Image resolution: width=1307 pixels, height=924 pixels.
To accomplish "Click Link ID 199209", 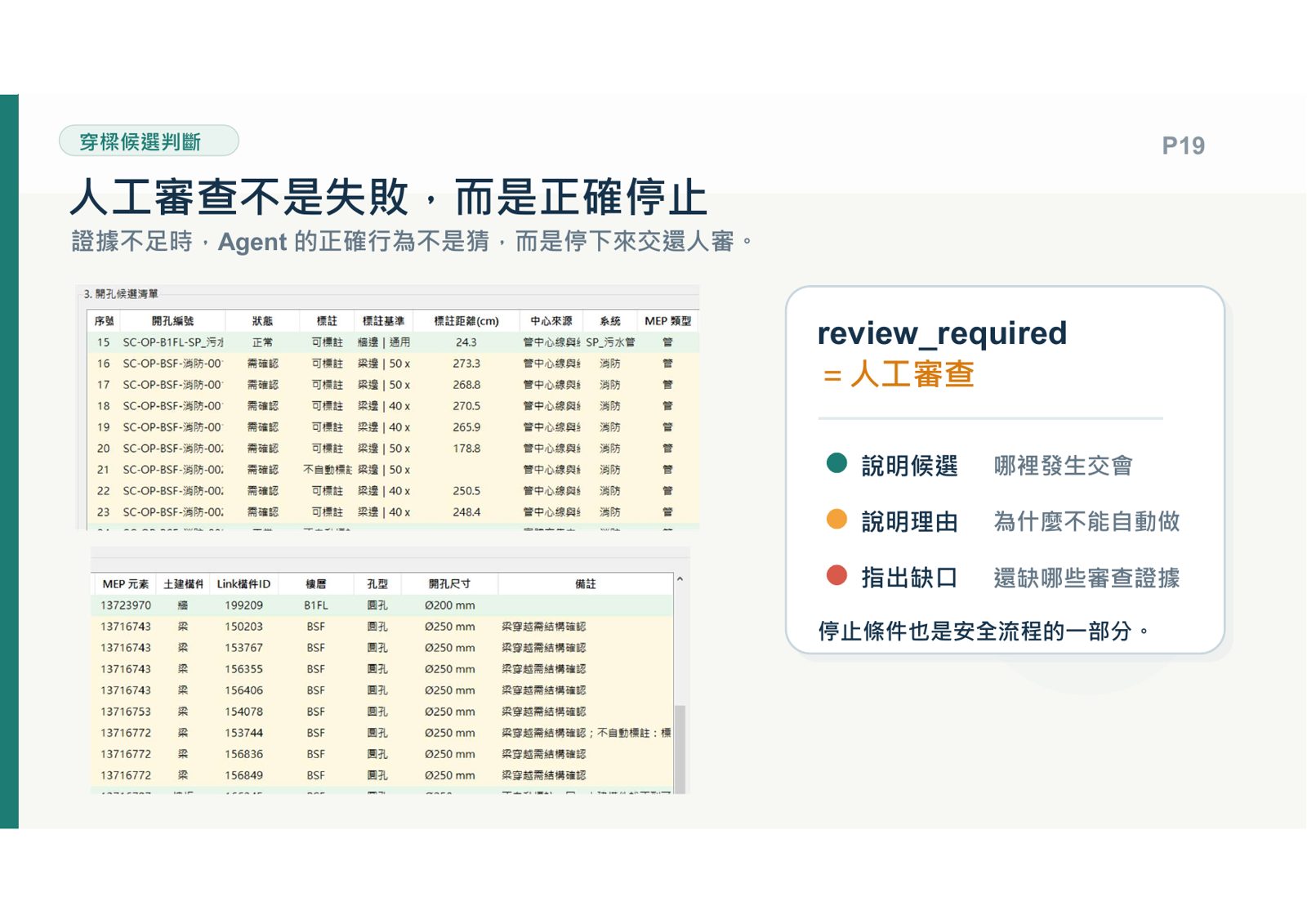I will pos(243,605).
